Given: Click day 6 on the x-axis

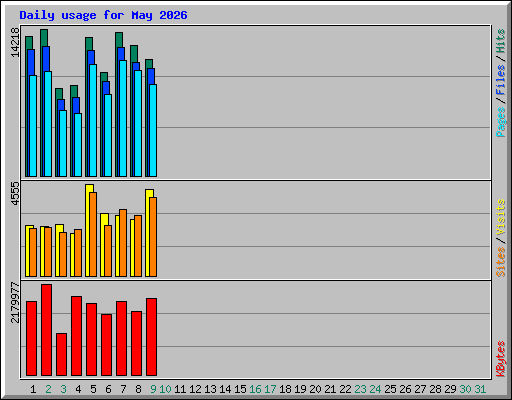Looking at the screenshot, I should click(x=108, y=389).
